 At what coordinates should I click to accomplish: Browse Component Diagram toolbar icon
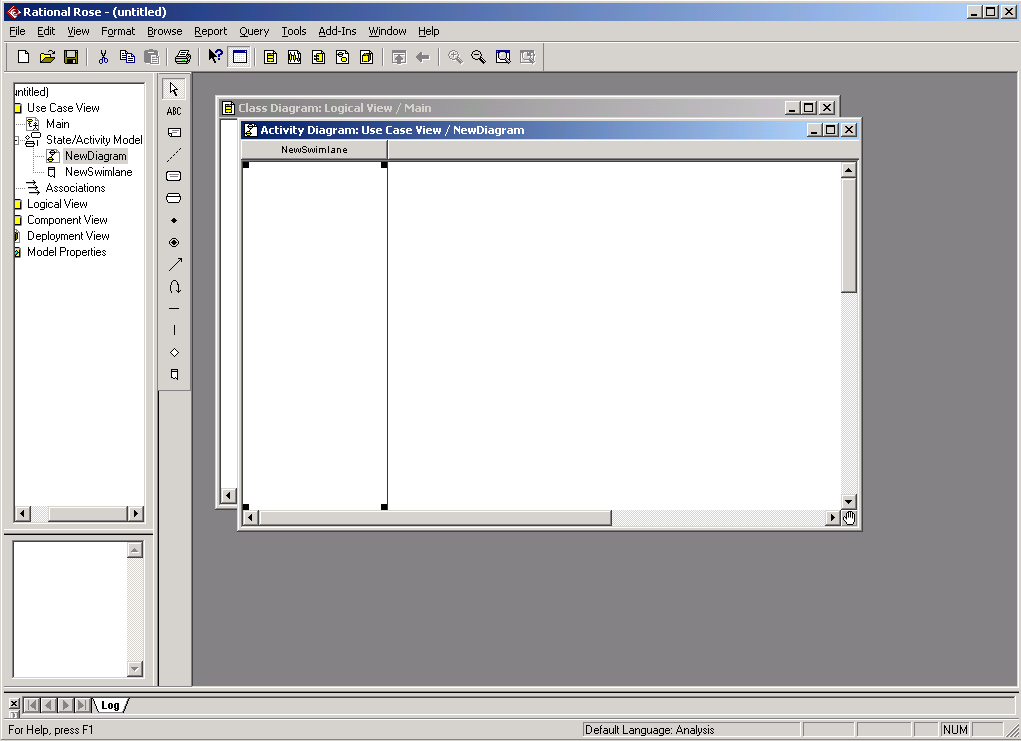click(318, 57)
